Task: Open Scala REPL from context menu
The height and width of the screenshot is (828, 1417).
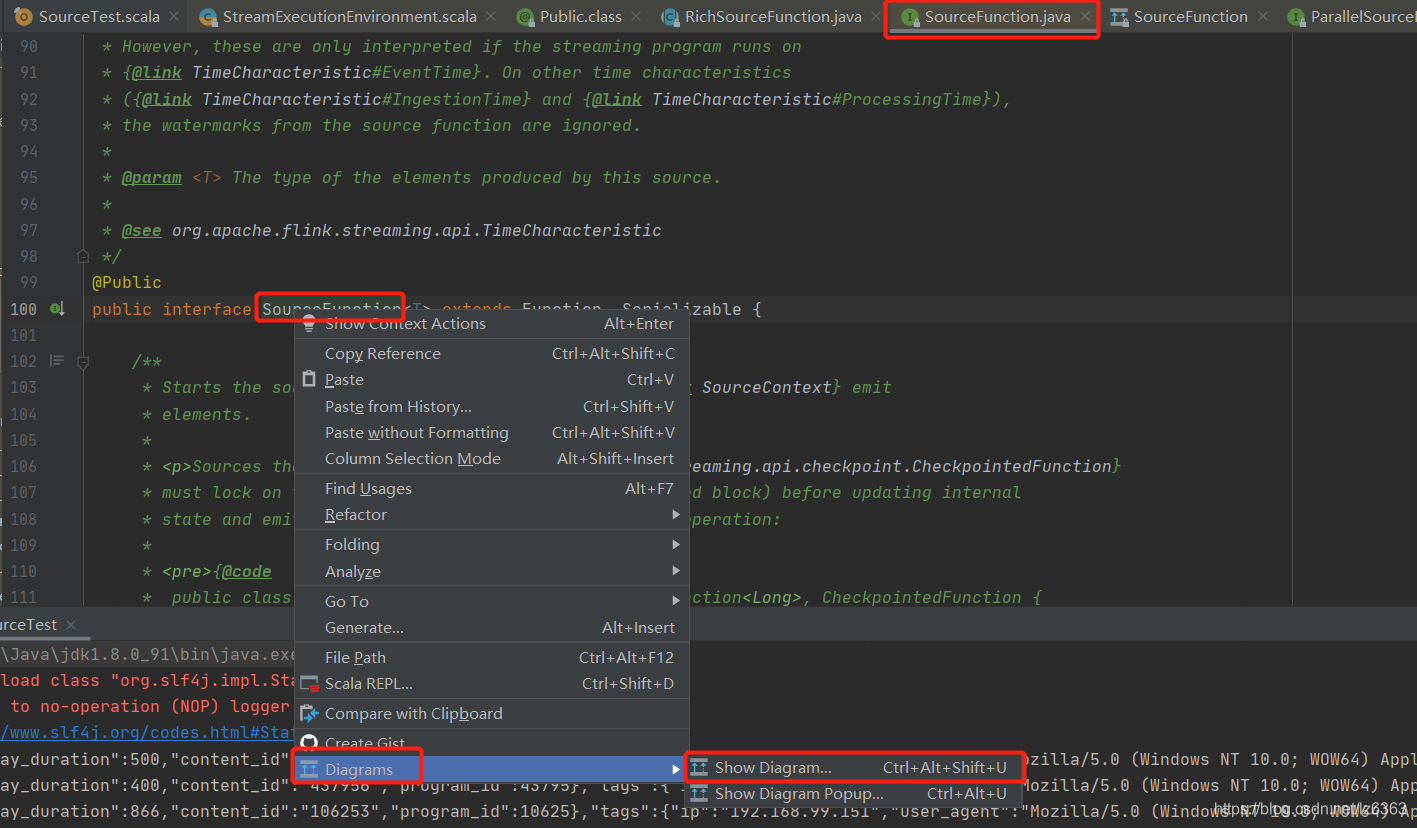Action: 492,684
